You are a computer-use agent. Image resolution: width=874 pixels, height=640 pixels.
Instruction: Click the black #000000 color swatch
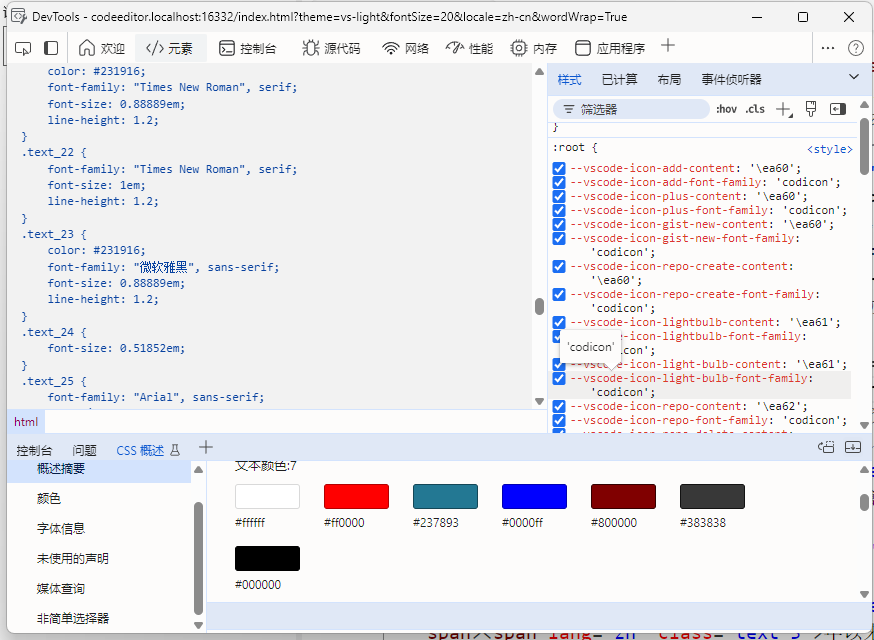click(268, 559)
